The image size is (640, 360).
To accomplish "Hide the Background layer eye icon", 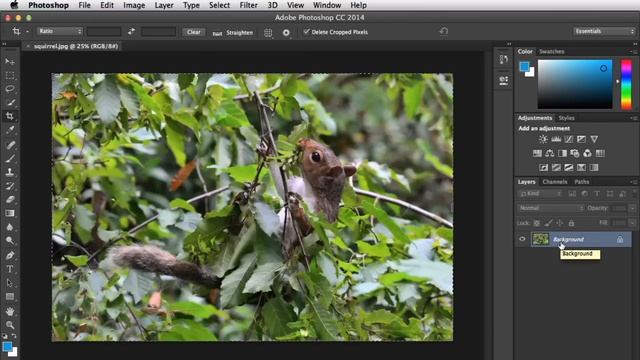I will click(522, 240).
